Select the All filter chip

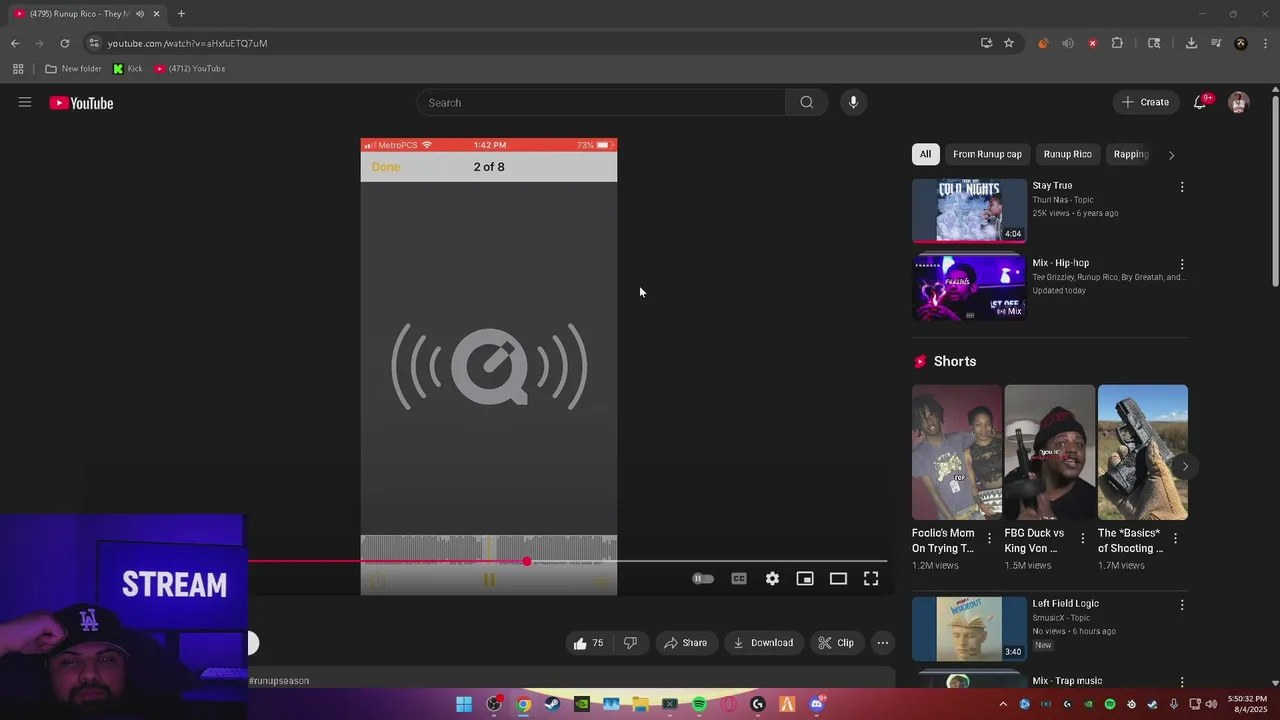click(925, 154)
